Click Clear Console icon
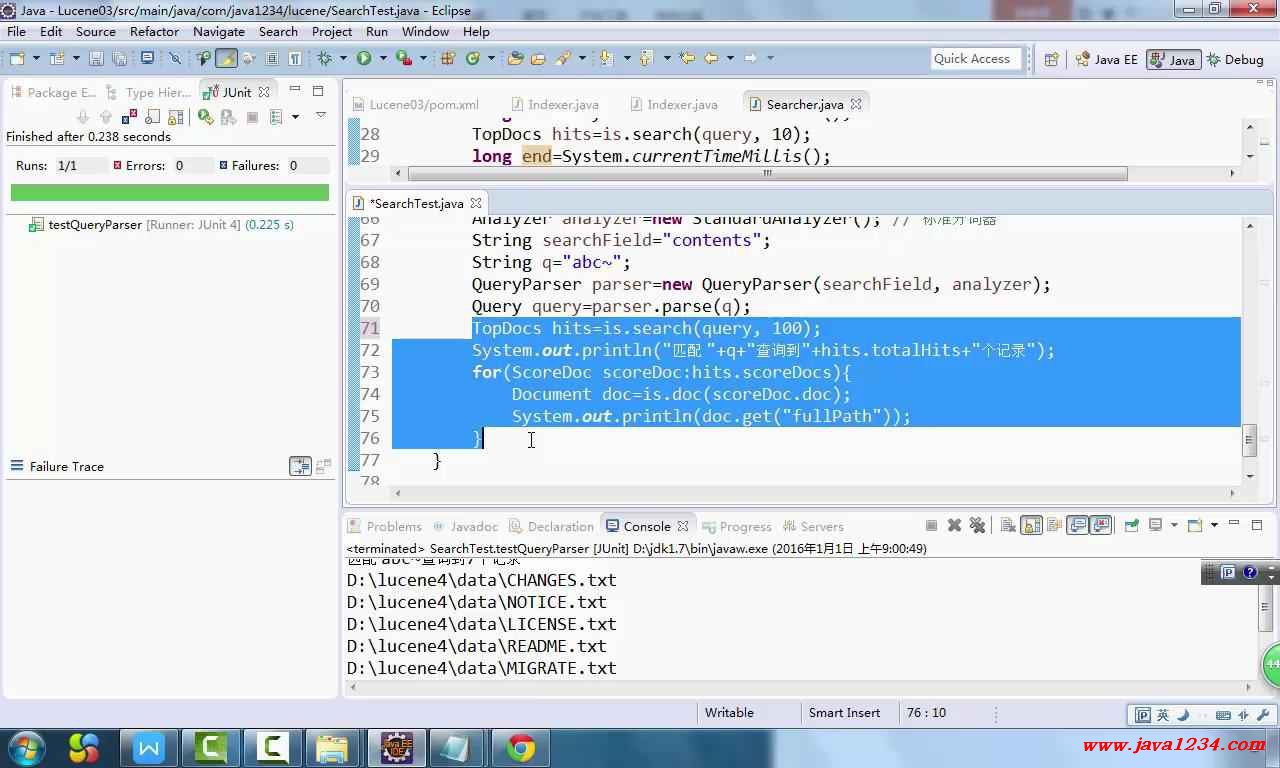This screenshot has height=768, width=1280. 1008,525
